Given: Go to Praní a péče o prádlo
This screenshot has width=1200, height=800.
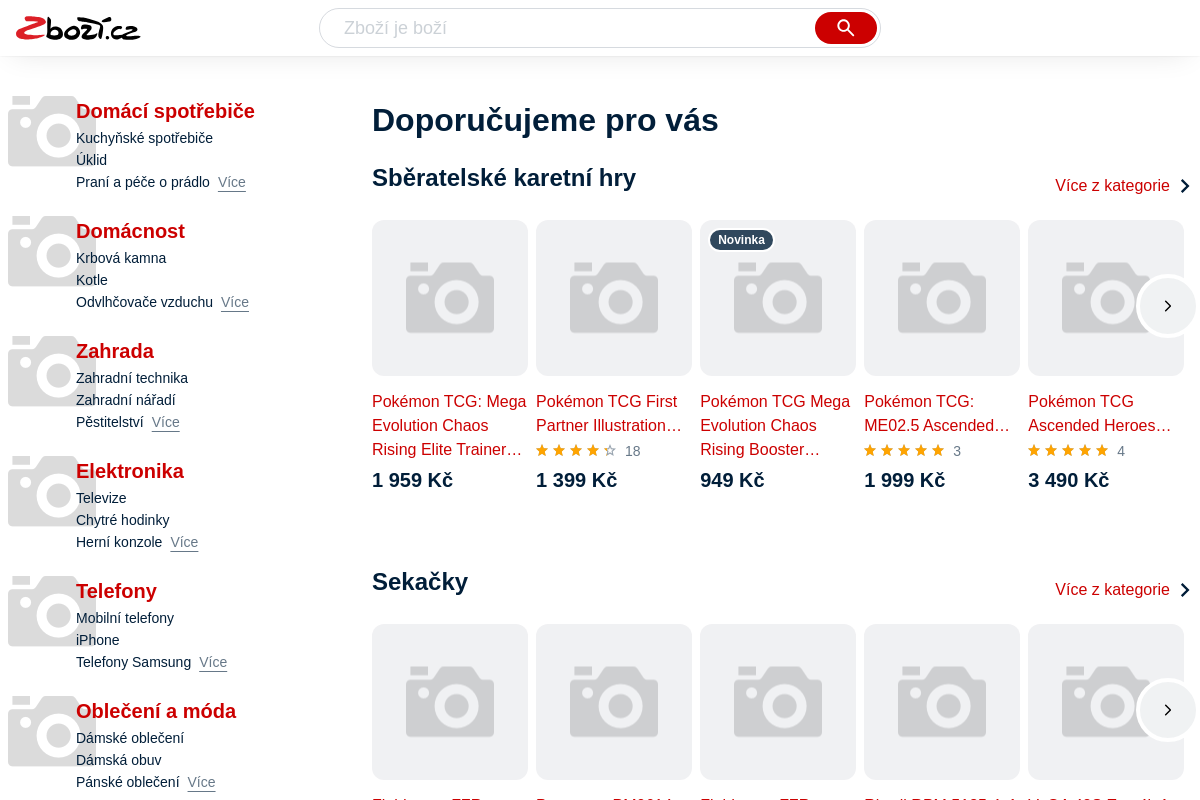Looking at the screenshot, I should tap(143, 182).
